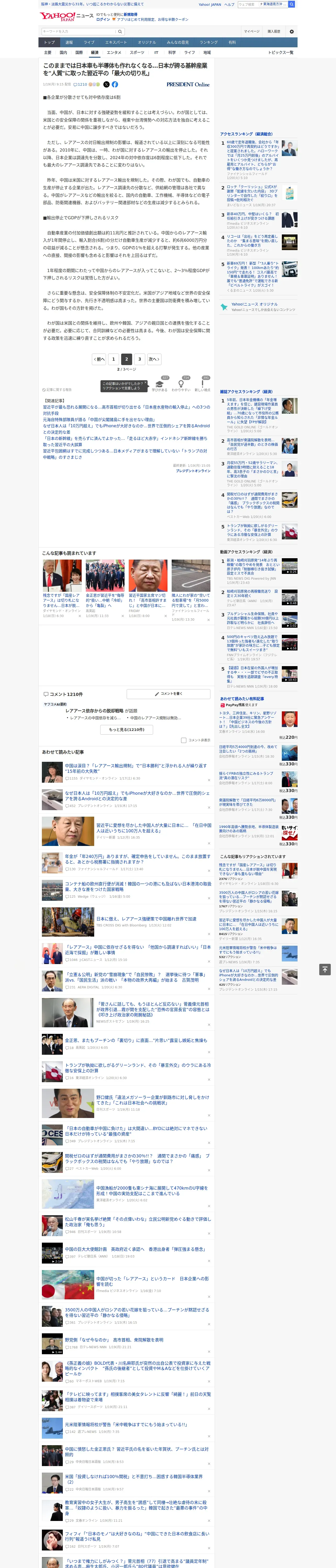336x1568 pixels.
Task: Open the みんなの意見 tab
Action: point(178,43)
